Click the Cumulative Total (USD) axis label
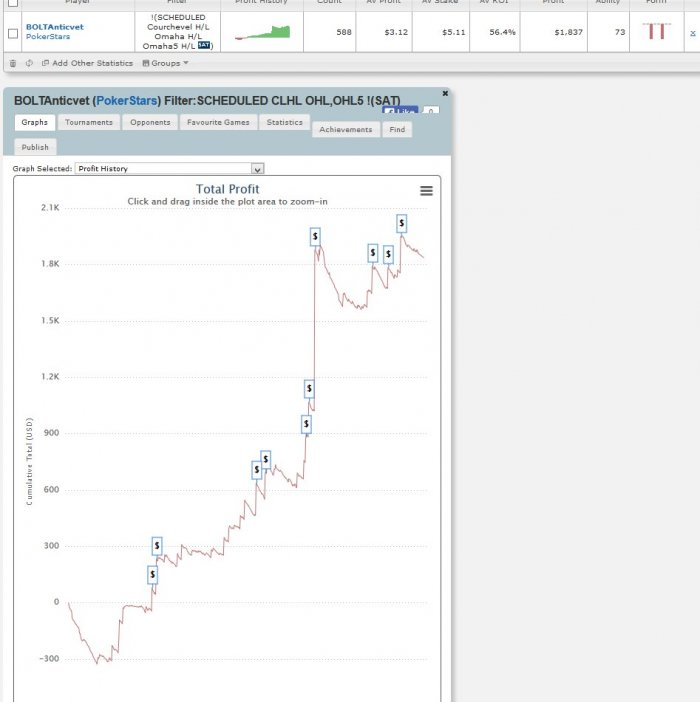 click(30, 462)
